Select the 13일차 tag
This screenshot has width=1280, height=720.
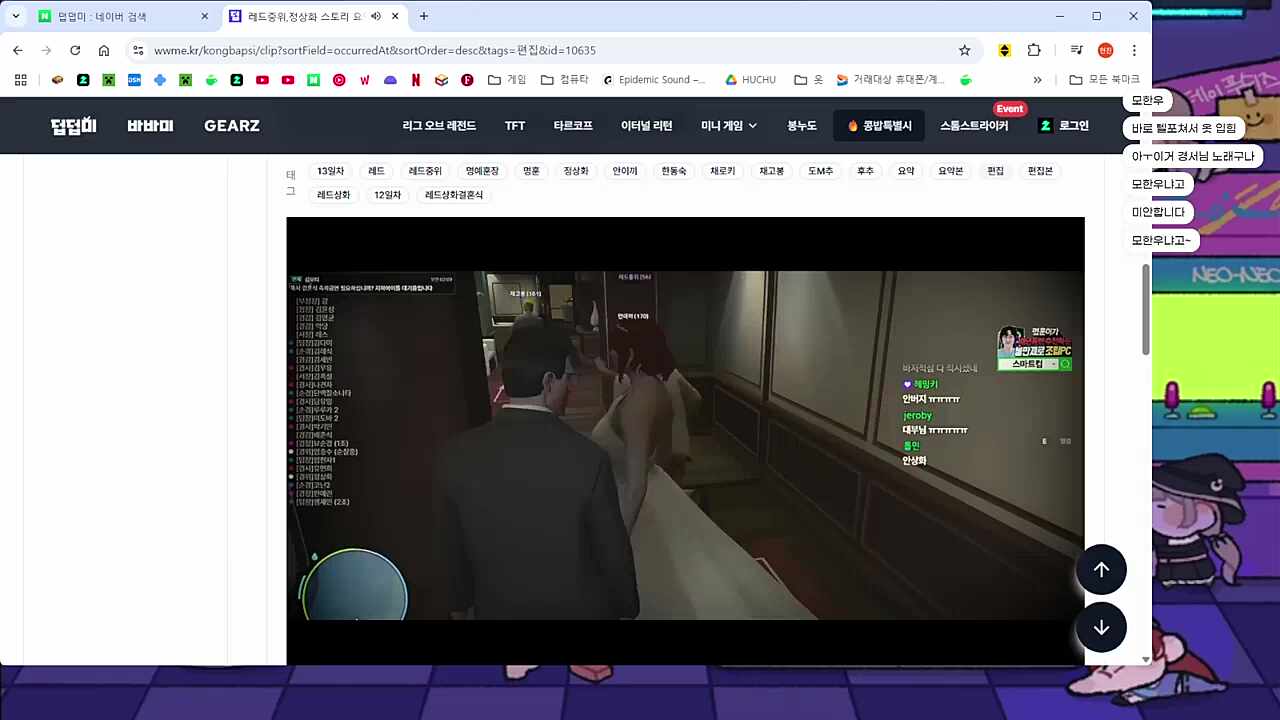point(331,171)
